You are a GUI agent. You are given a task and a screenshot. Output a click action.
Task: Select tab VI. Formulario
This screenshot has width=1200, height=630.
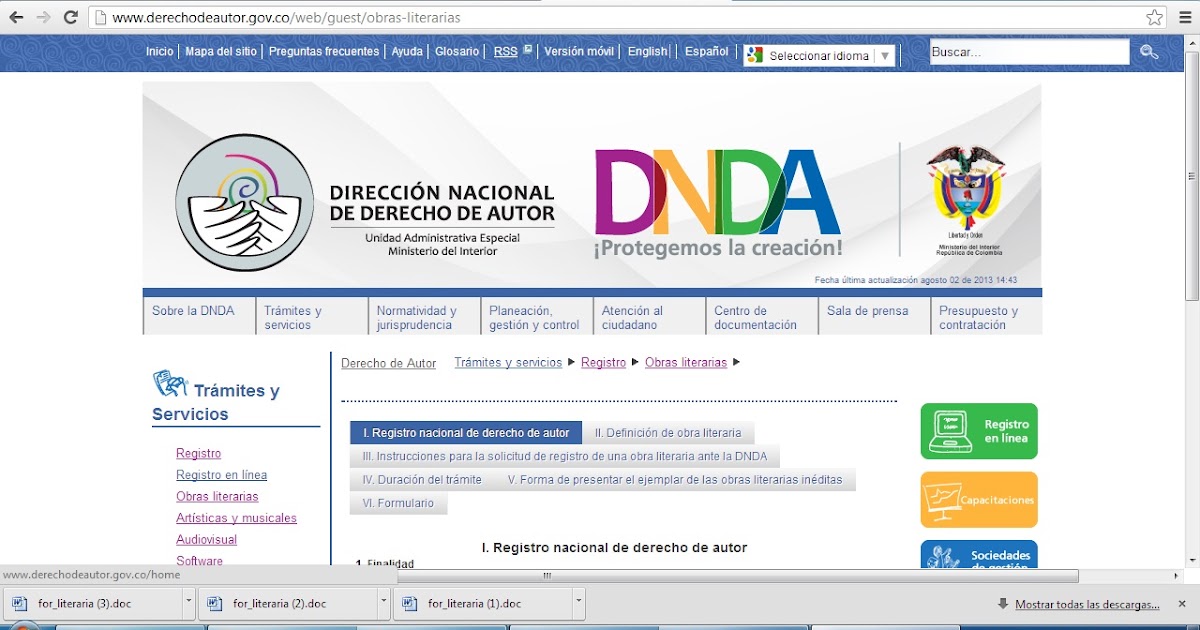pos(398,503)
